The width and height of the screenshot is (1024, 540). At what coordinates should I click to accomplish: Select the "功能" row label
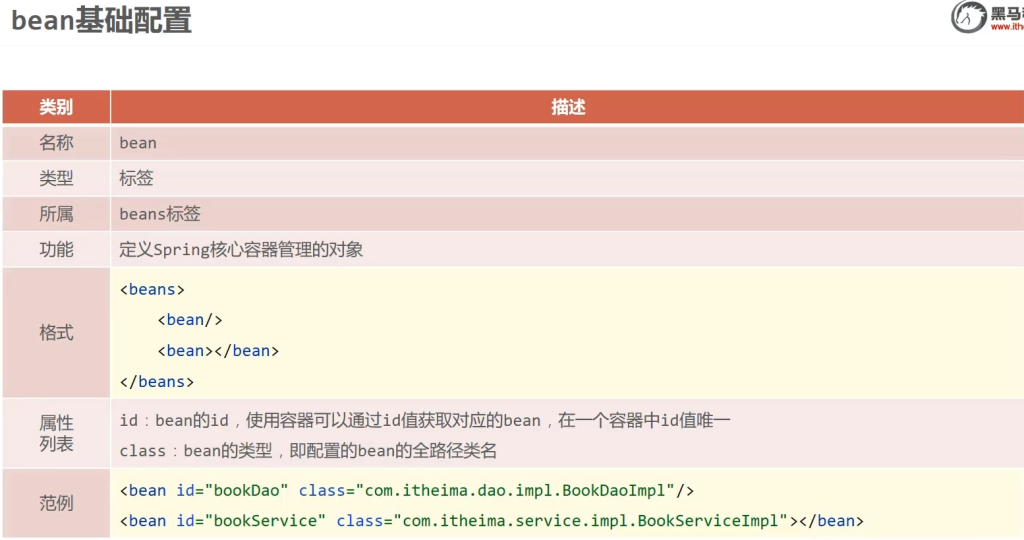56,250
